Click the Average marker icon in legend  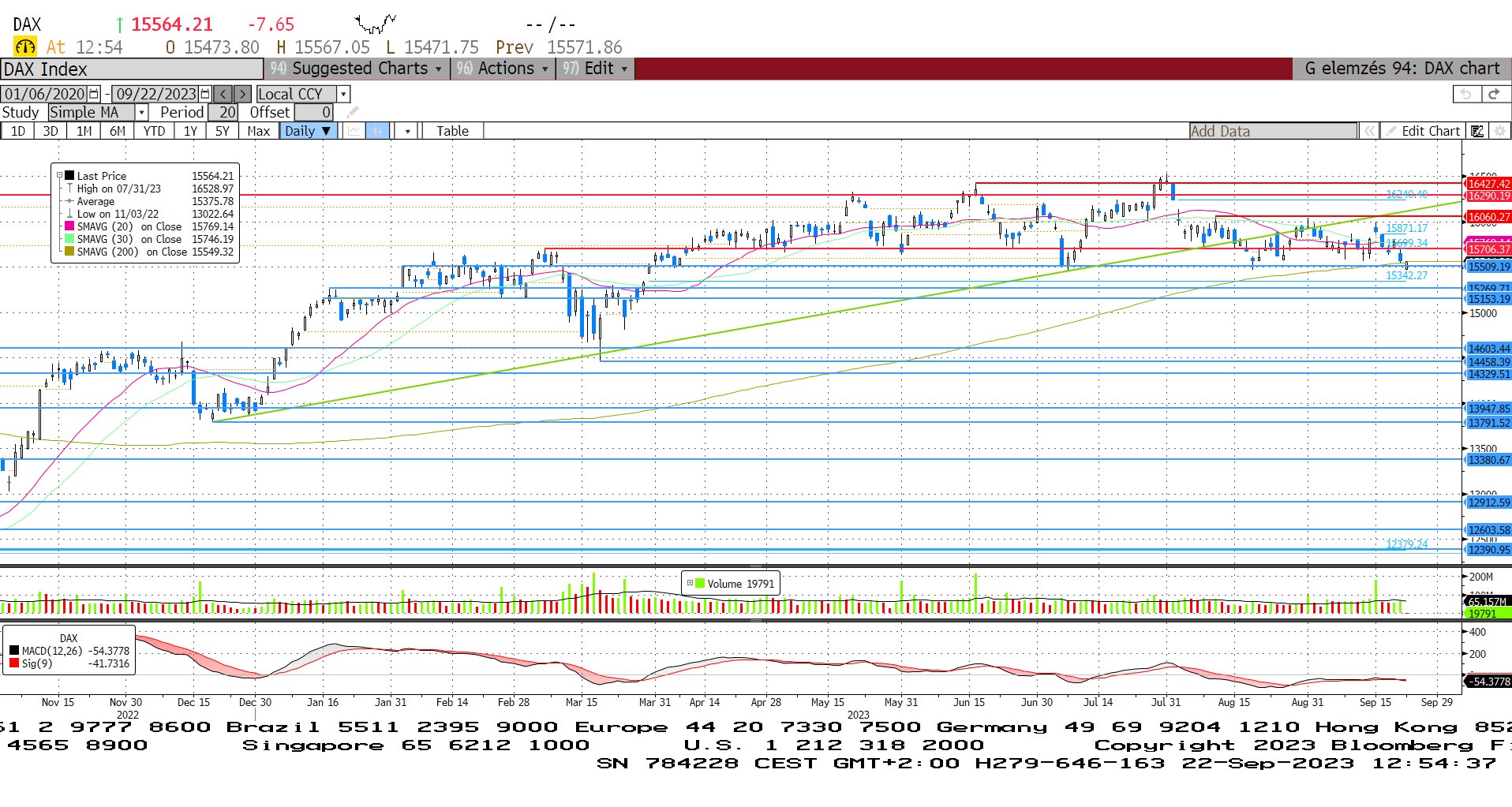tap(69, 201)
